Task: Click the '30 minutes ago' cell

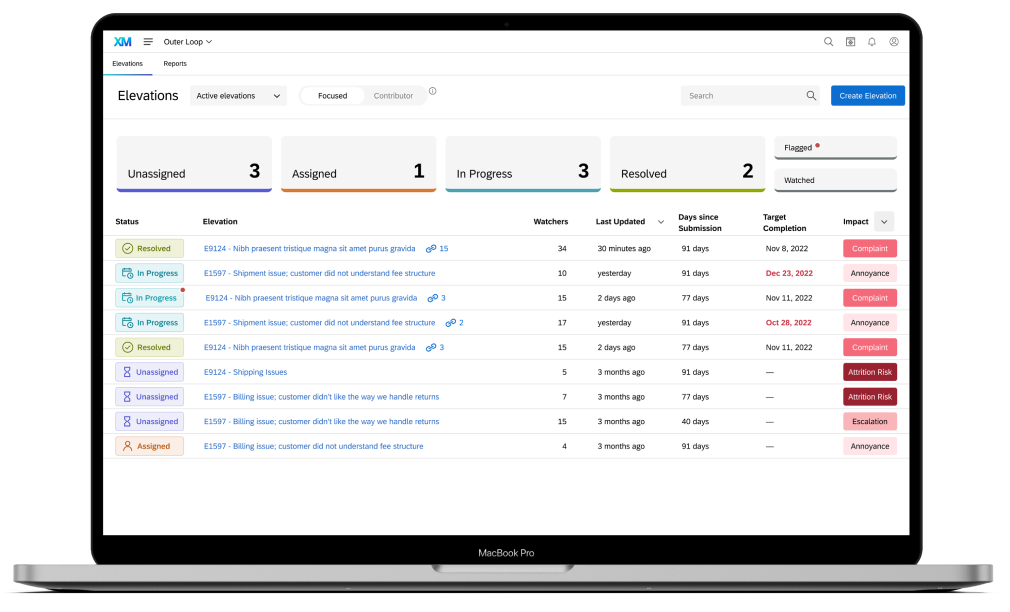Action: tap(624, 249)
